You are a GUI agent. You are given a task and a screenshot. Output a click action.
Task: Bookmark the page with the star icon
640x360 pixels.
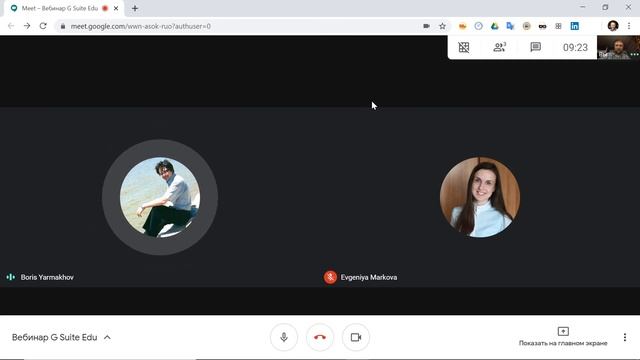coord(442,26)
